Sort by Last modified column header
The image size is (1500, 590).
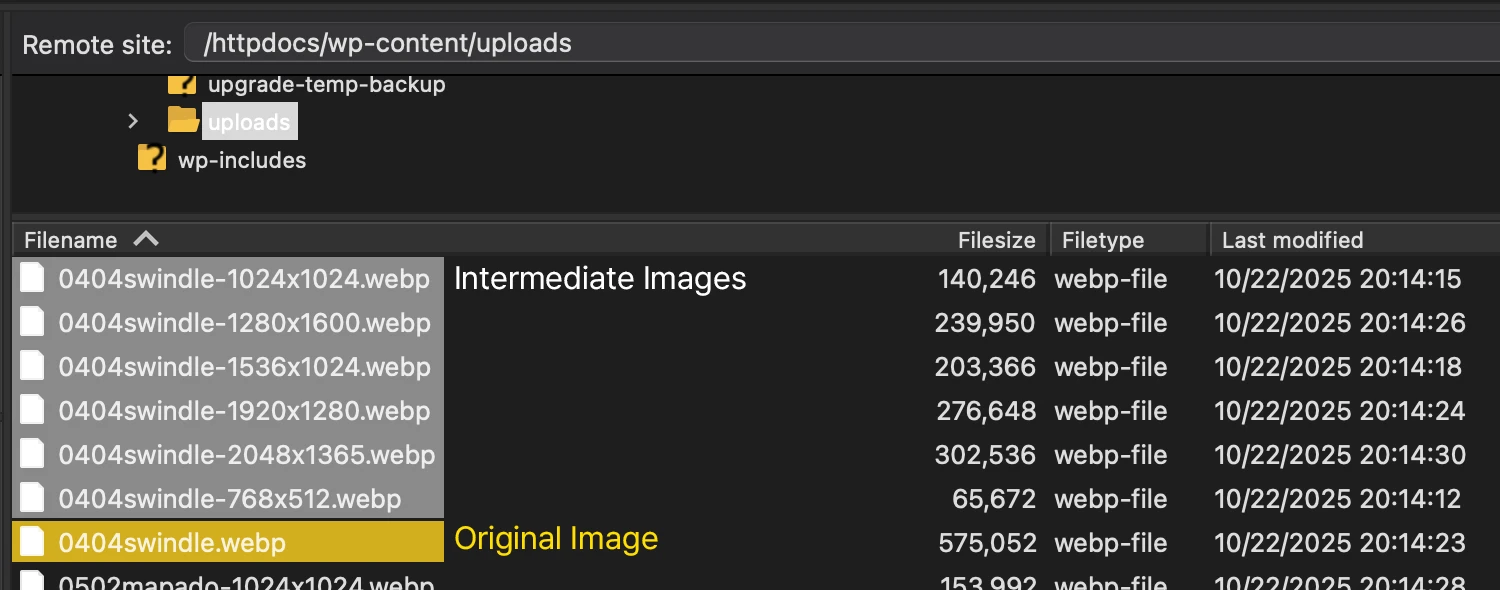click(1292, 240)
